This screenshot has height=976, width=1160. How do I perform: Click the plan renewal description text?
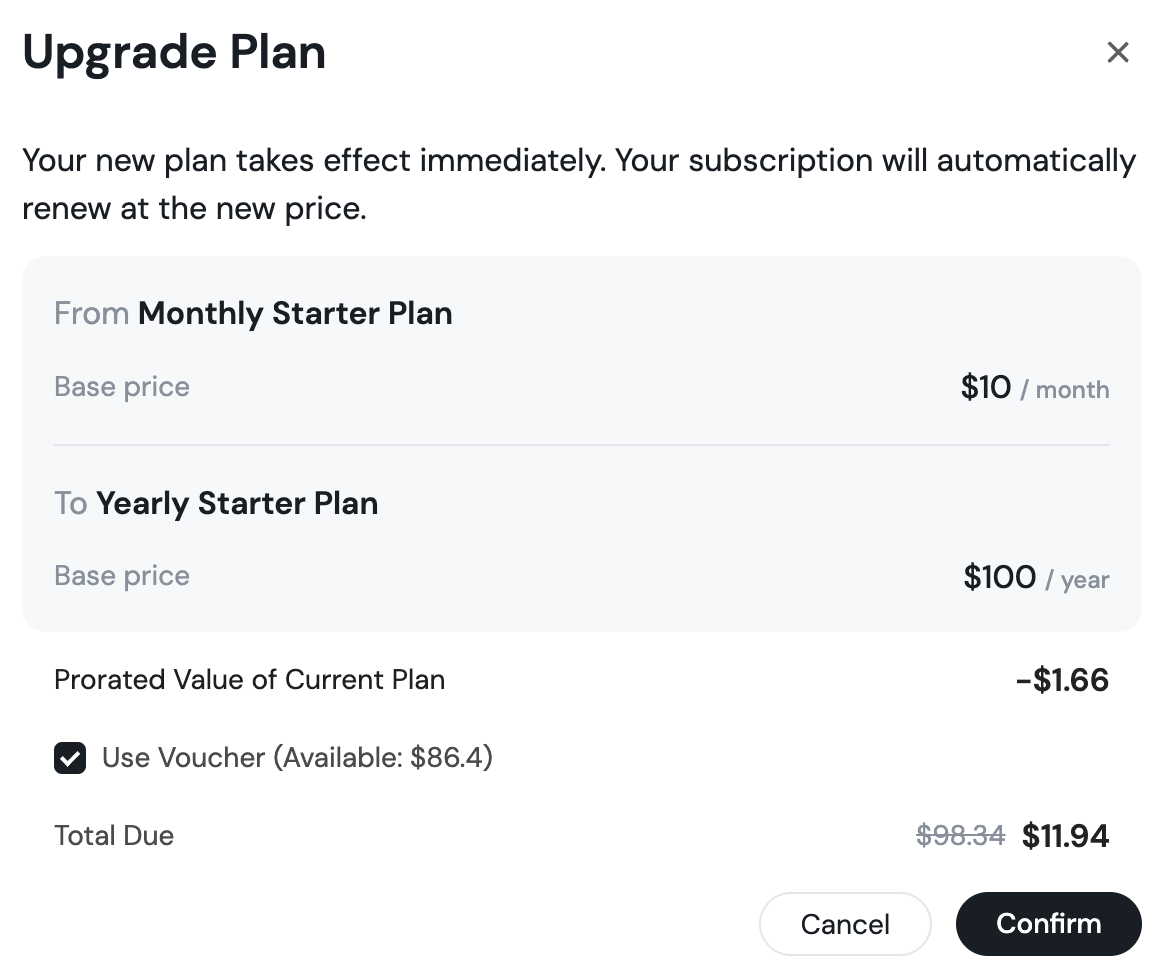[578, 185]
